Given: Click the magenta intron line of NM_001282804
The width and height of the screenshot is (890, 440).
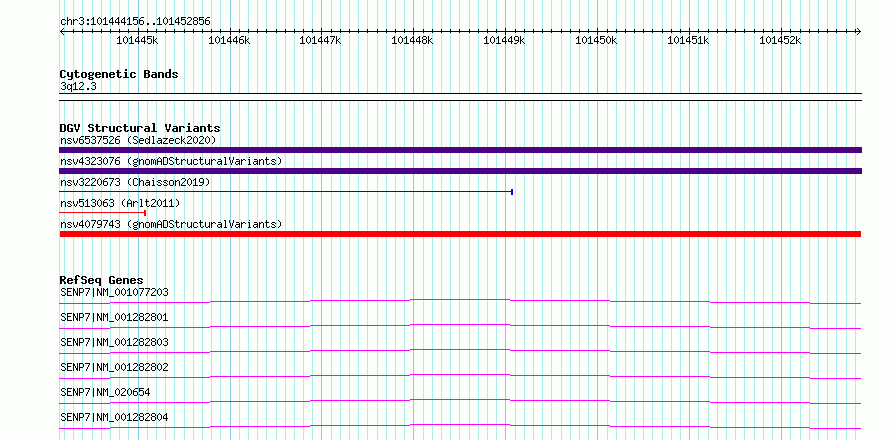Looking at the screenshot, I should click(x=460, y=426).
